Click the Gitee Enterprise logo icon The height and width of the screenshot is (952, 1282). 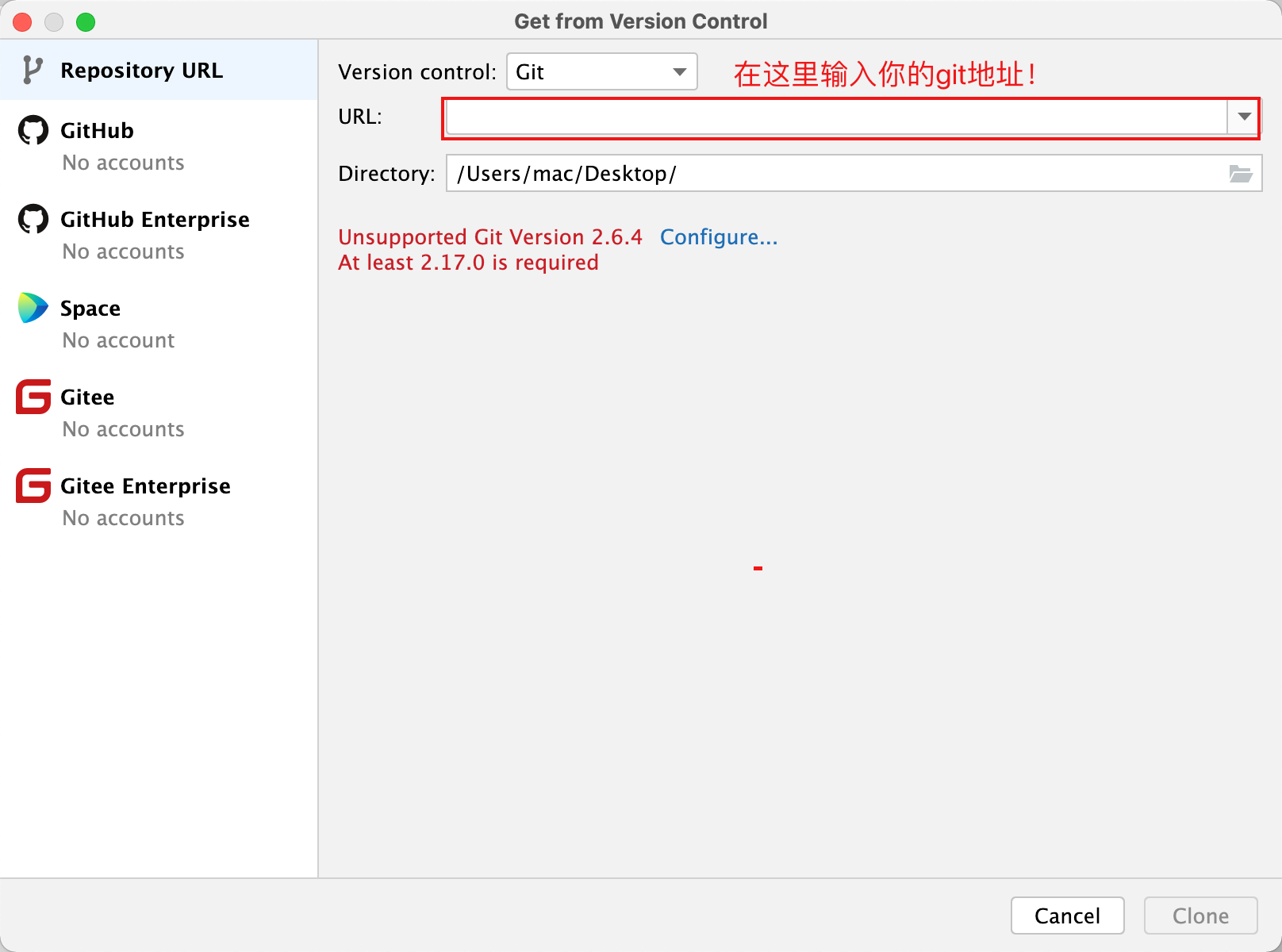pyautogui.click(x=33, y=486)
